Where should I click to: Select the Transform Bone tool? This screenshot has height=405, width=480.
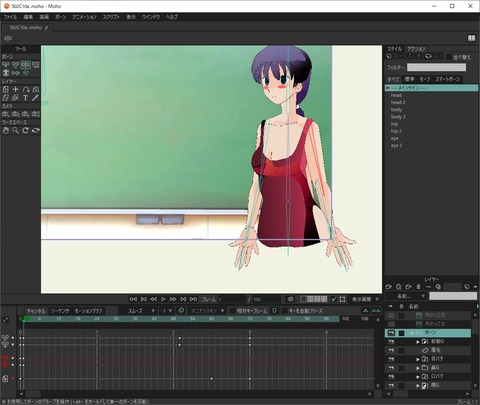pos(15,65)
